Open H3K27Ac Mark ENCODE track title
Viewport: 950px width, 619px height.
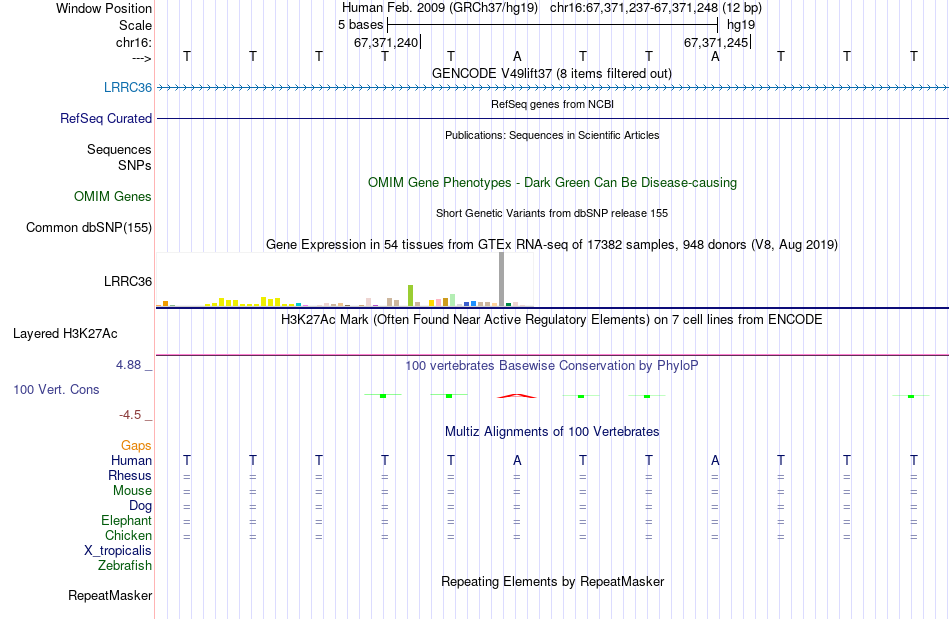pos(552,319)
